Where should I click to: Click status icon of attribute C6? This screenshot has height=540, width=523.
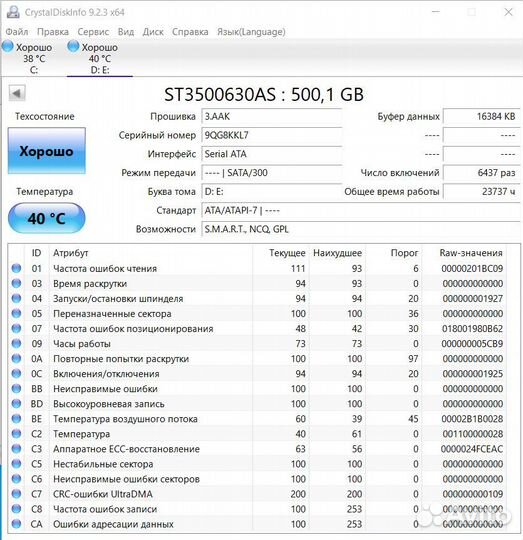[x=16, y=479]
